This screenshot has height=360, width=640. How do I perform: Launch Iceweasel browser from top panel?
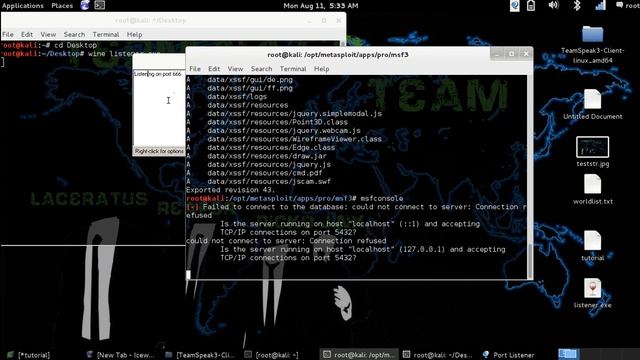click(85, 5)
